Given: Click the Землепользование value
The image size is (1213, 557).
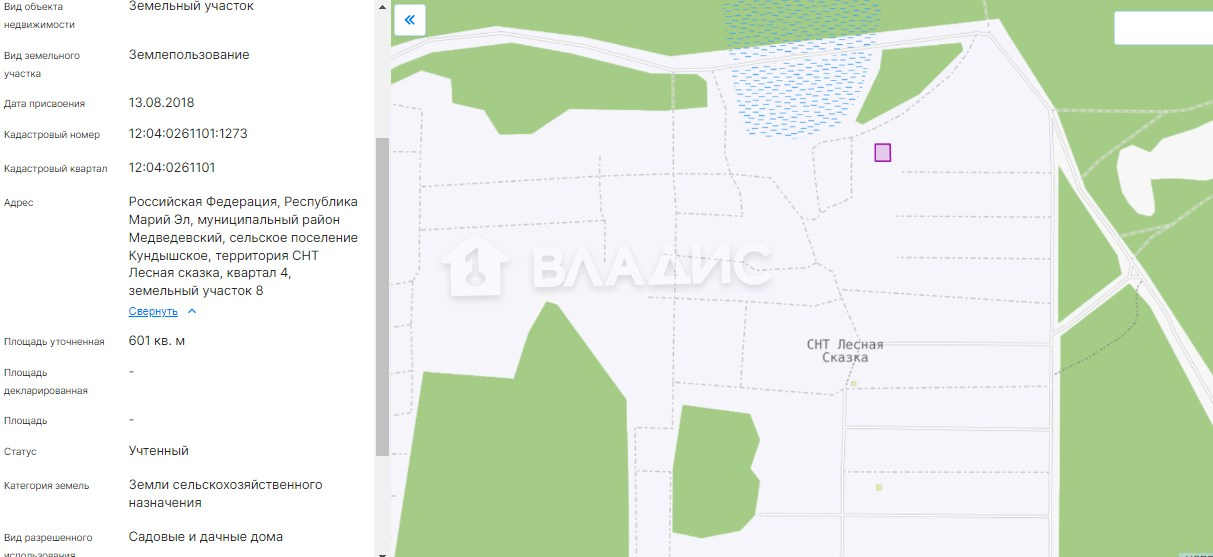Looking at the screenshot, I should [189, 55].
